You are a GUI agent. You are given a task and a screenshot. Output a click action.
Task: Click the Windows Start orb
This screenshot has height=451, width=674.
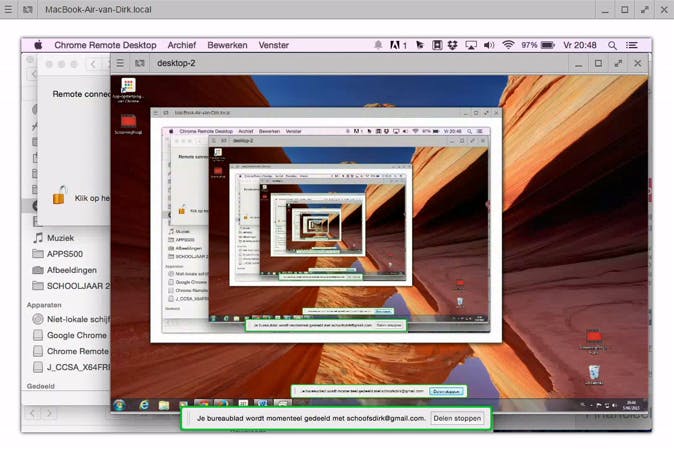(119, 405)
